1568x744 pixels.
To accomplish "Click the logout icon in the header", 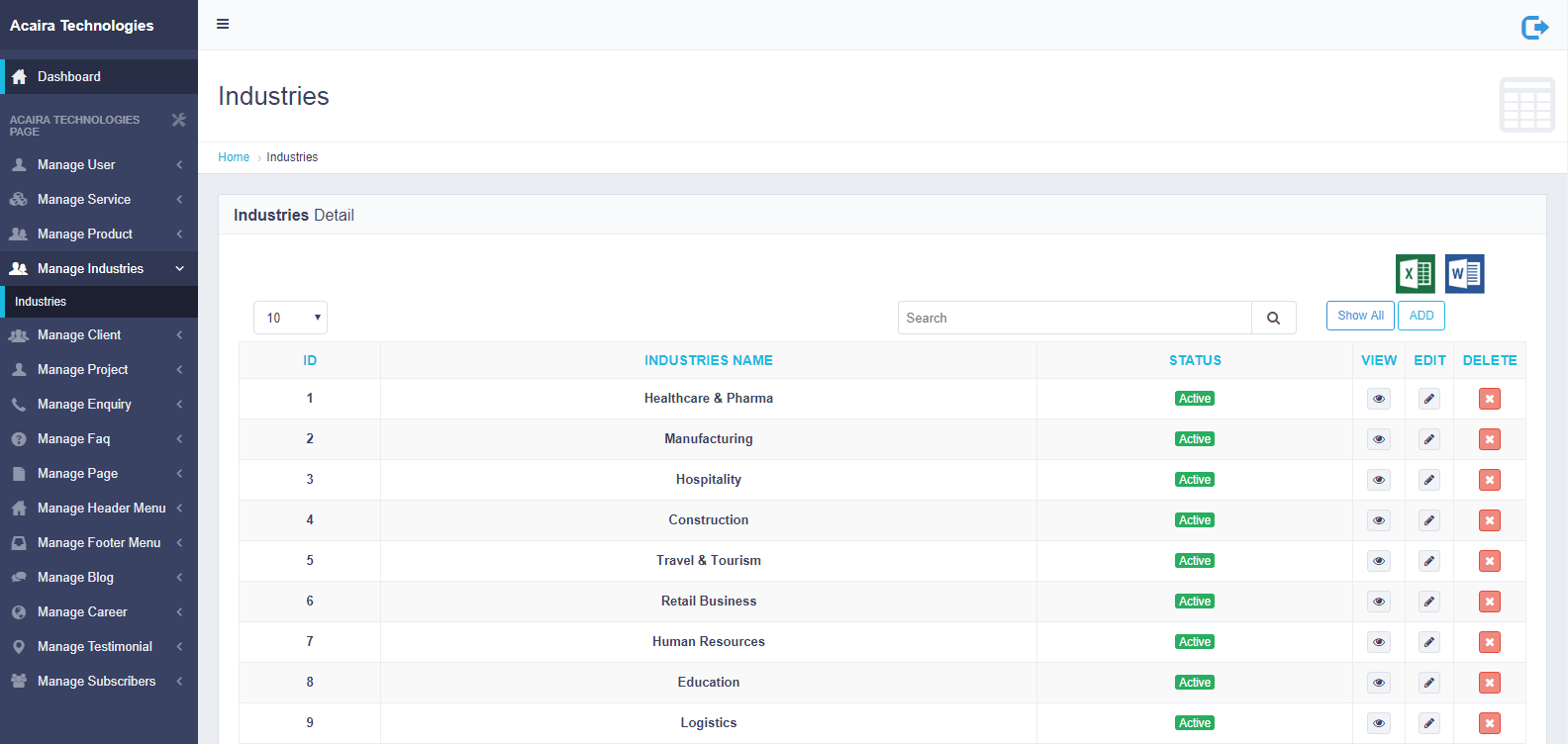I will point(1534,27).
